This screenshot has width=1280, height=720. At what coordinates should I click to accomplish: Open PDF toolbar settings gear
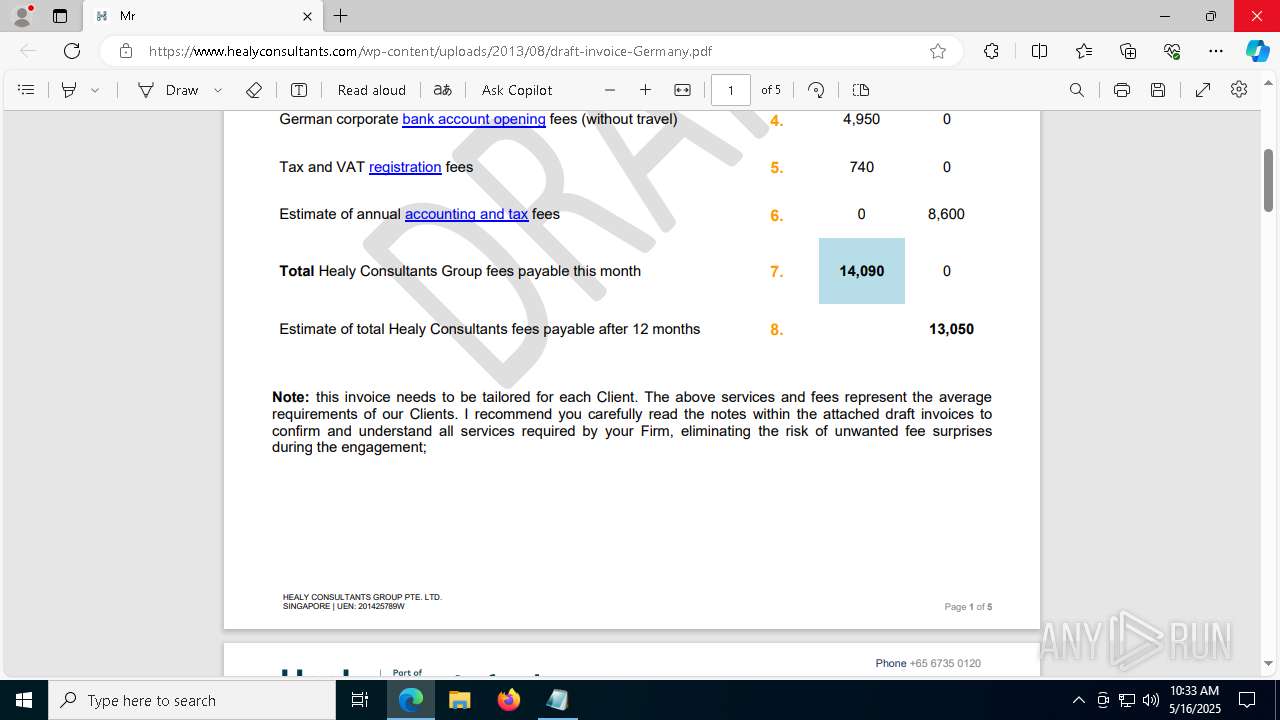pyautogui.click(x=1239, y=90)
